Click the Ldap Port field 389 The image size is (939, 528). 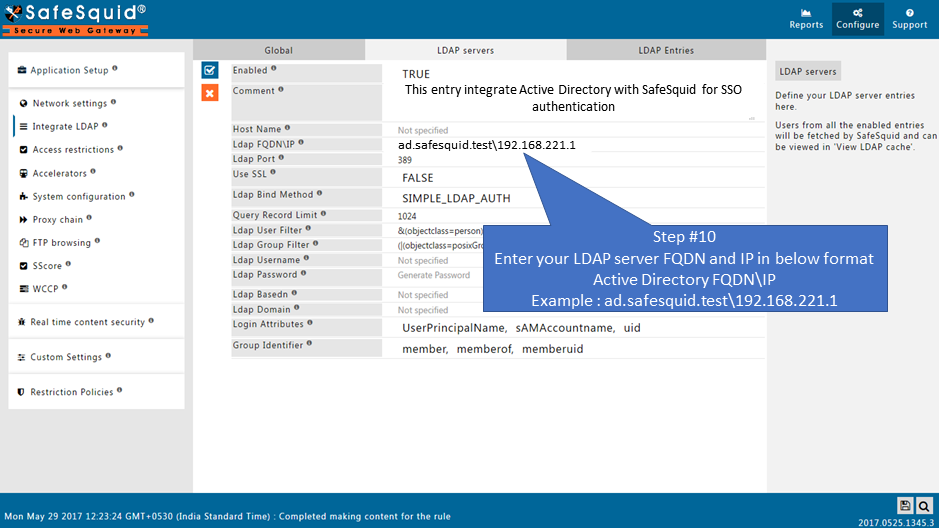(574, 160)
